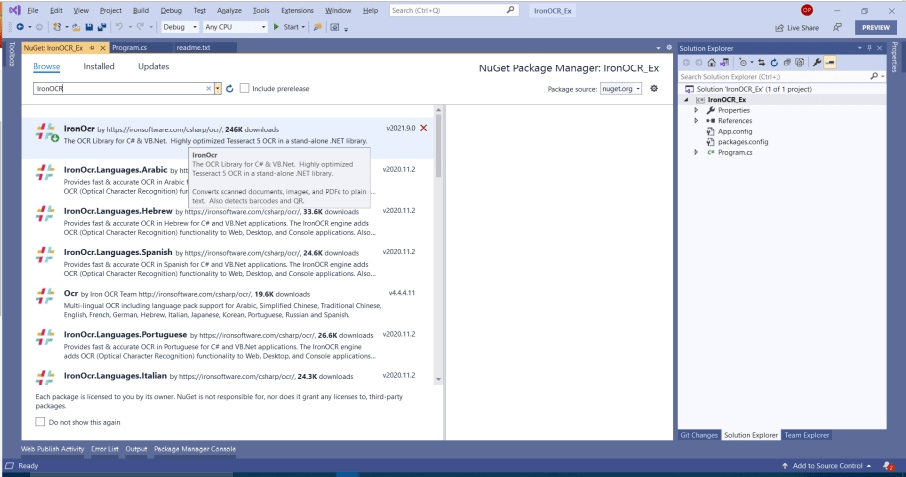The image size is (906, 477).
Task: Collapse the IronOCR_Ex project node
Action: [686, 99]
